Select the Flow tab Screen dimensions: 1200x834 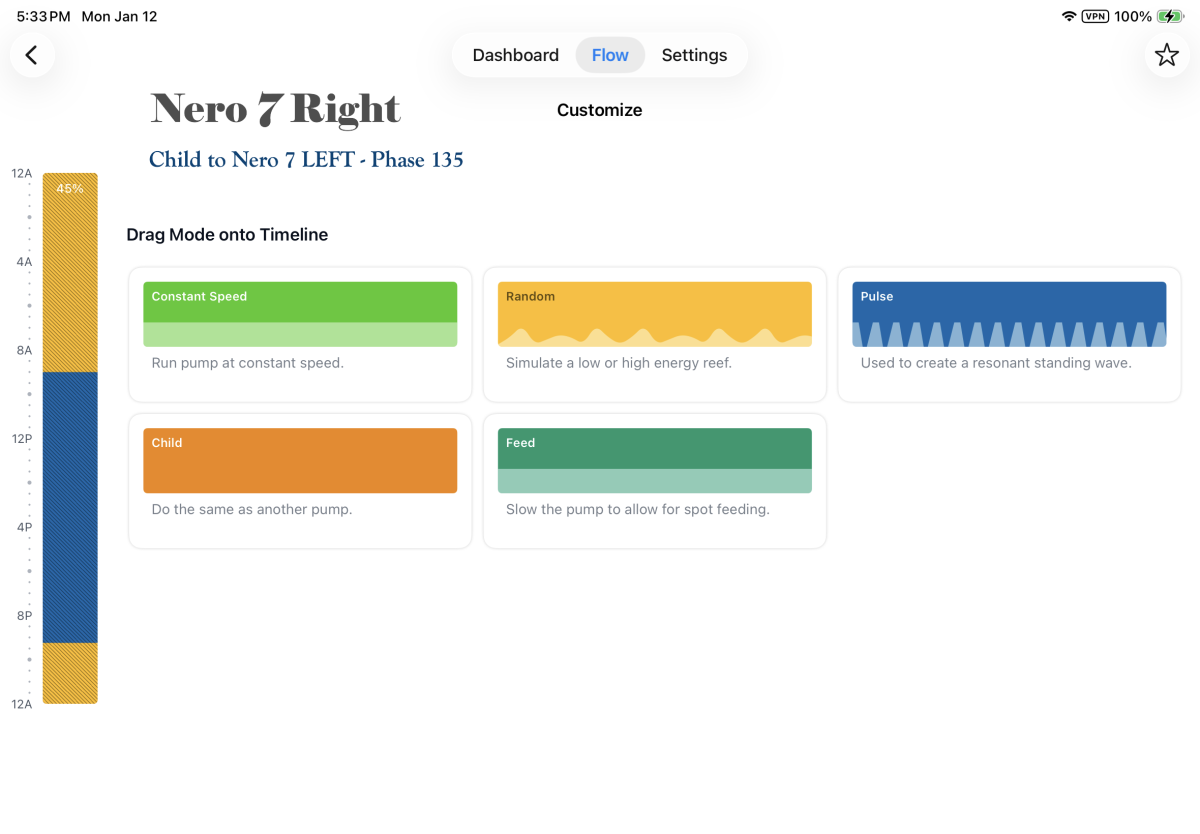coord(610,55)
